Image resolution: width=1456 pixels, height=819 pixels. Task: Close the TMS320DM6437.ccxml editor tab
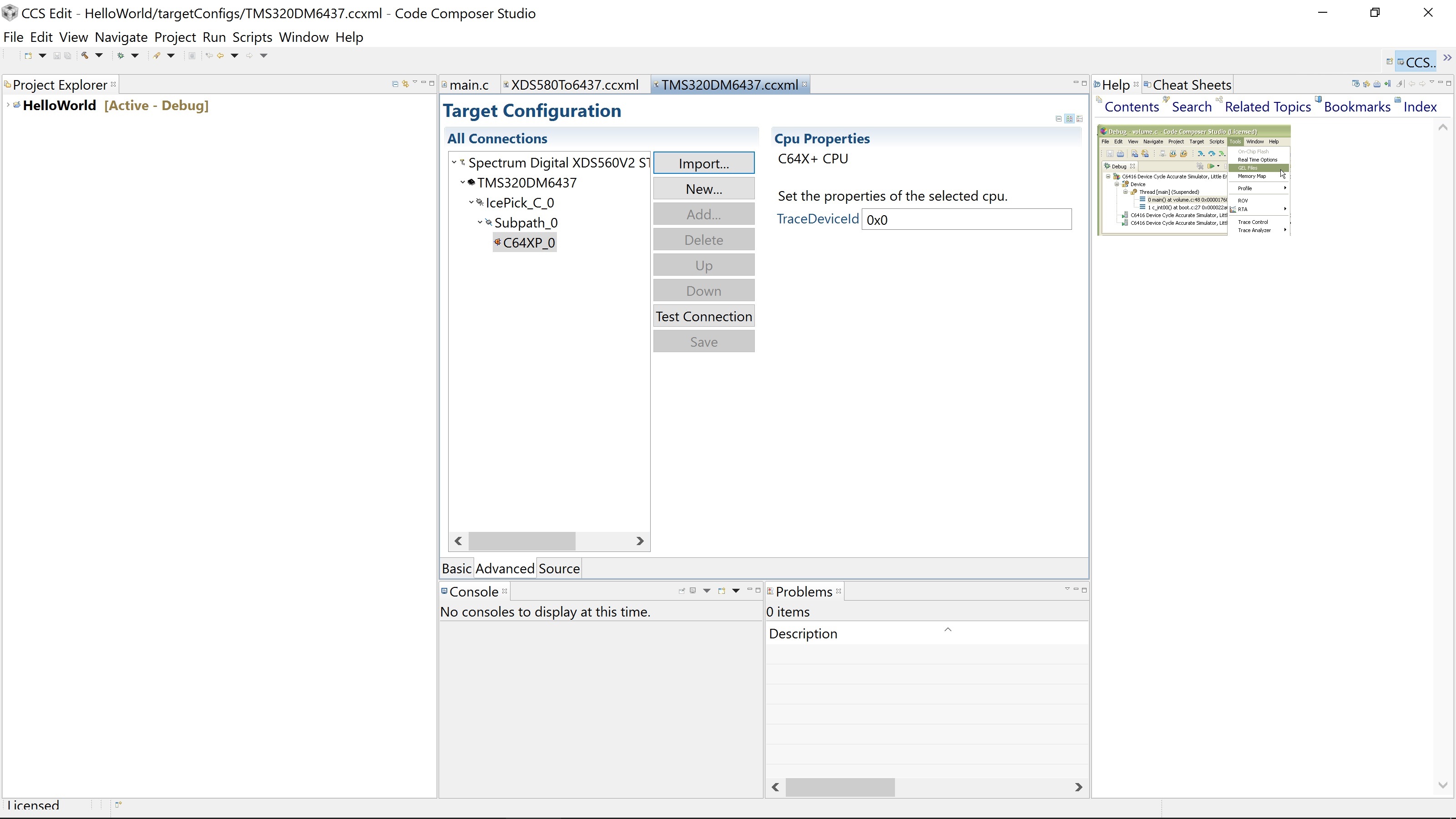[804, 84]
